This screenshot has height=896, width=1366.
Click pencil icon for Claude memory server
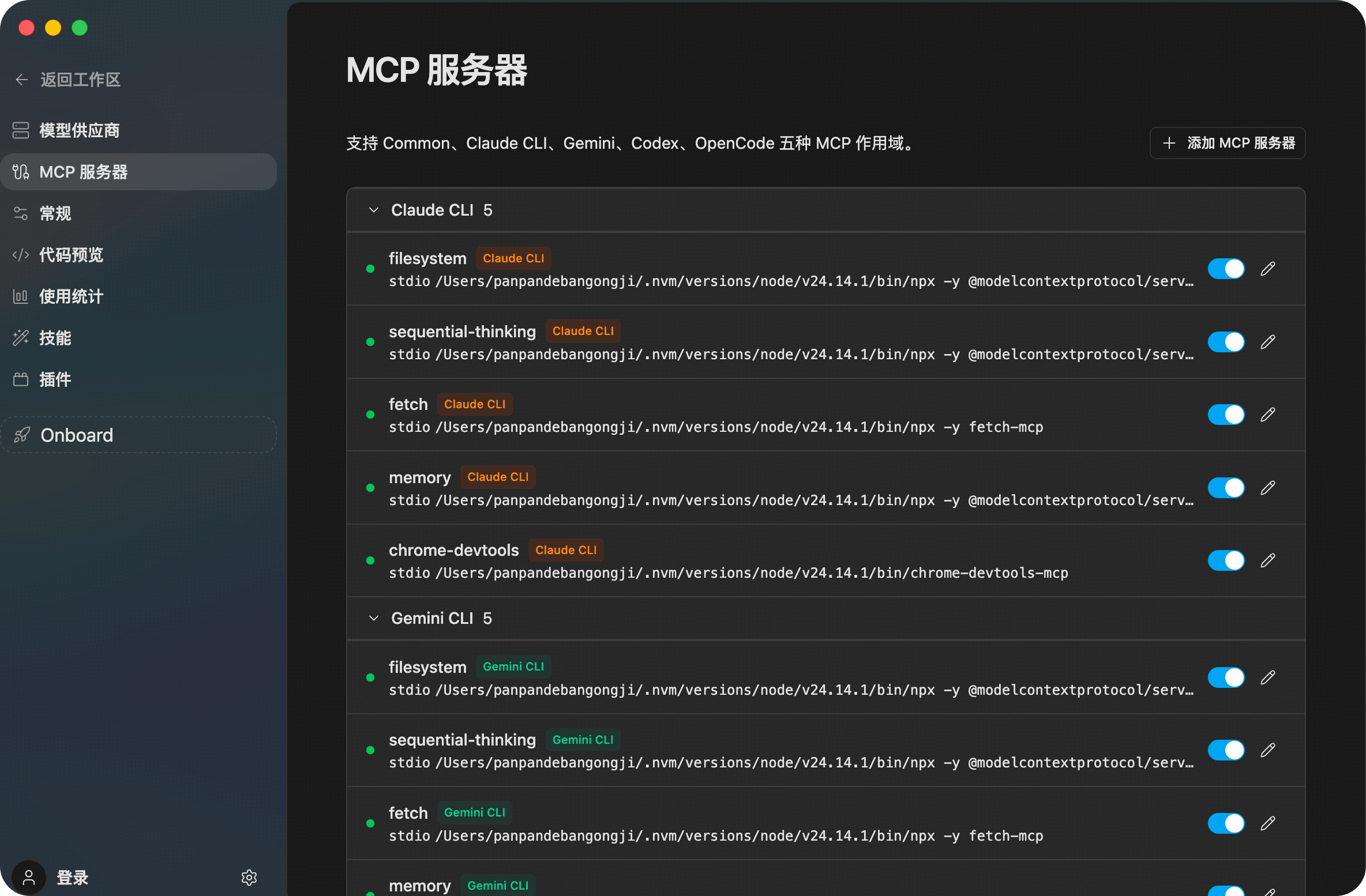tap(1267, 488)
